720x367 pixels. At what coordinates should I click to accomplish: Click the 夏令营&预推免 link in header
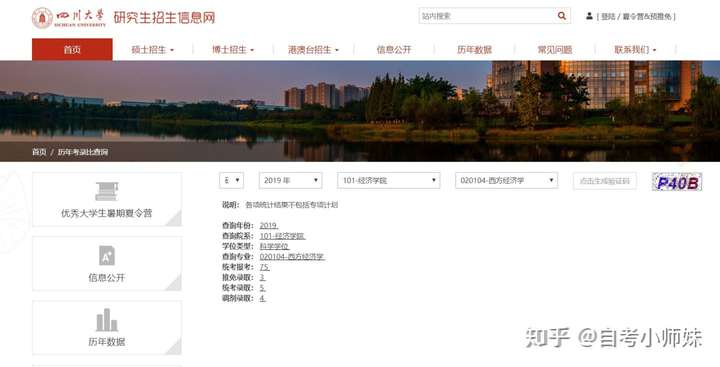tap(647, 17)
